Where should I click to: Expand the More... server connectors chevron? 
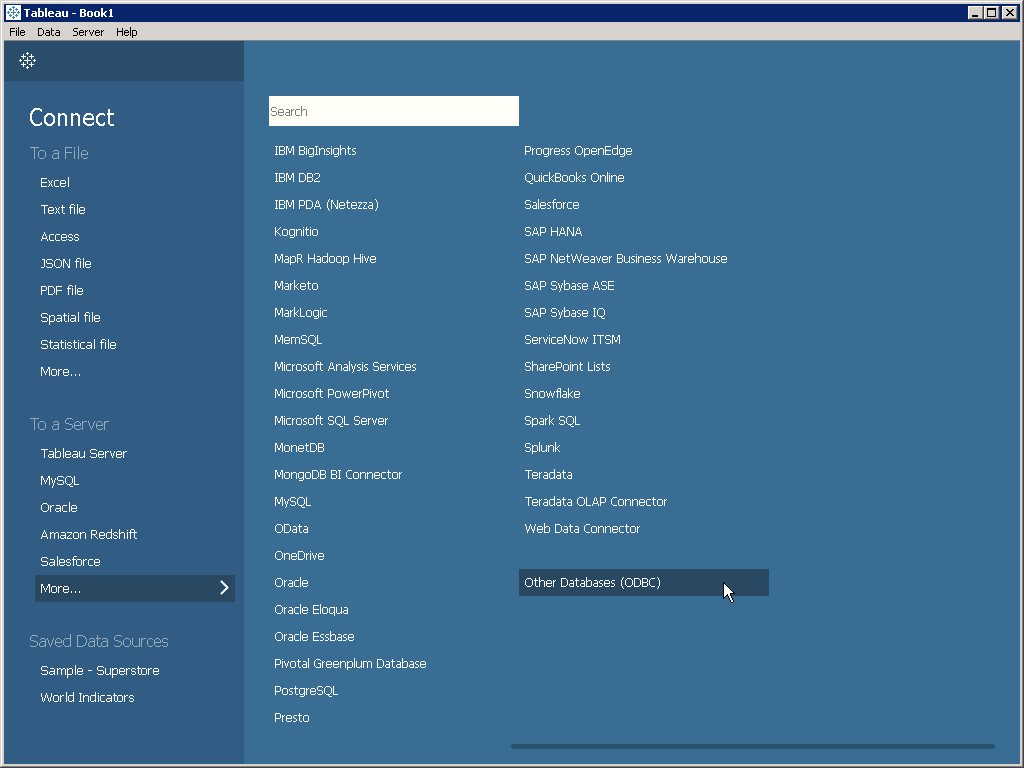[224, 588]
